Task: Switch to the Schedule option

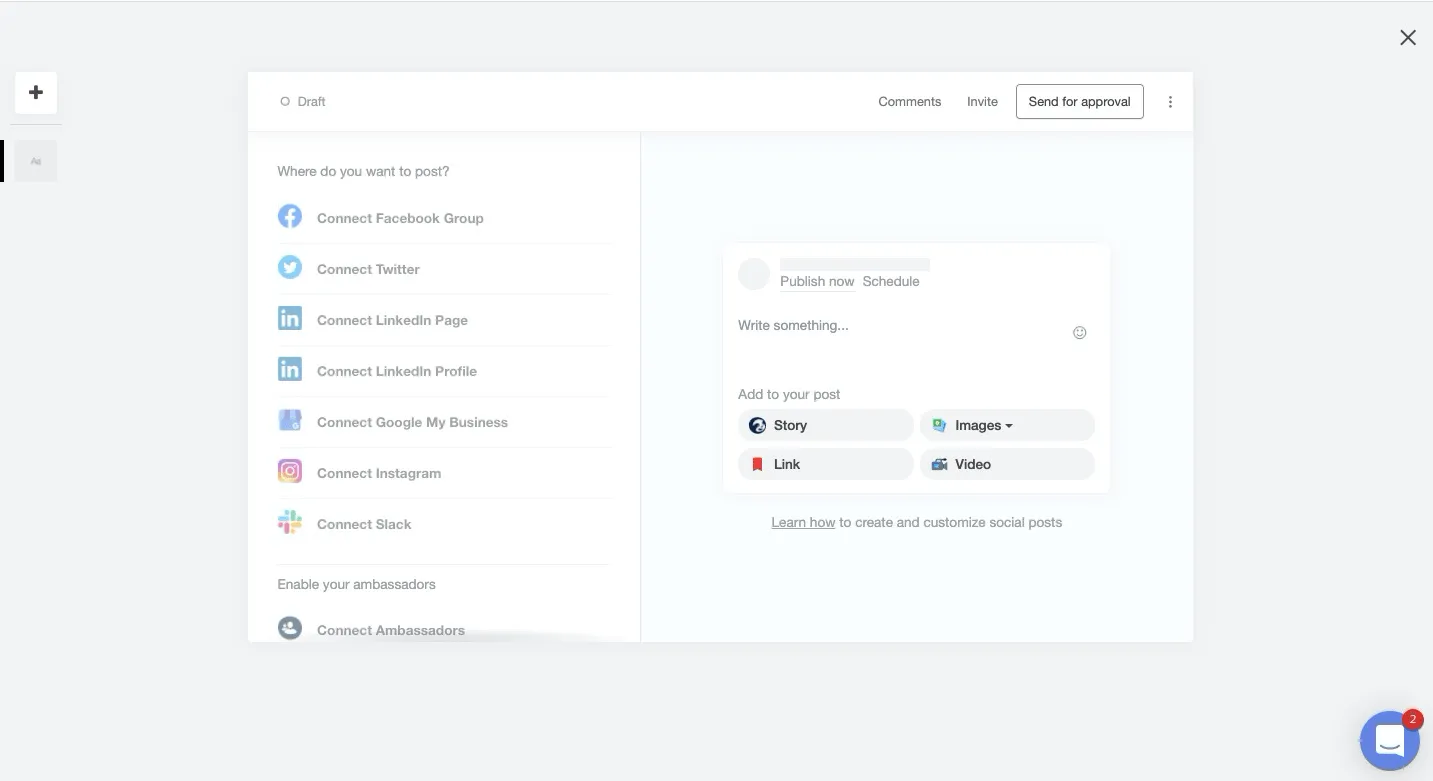Action: pos(891,282)
